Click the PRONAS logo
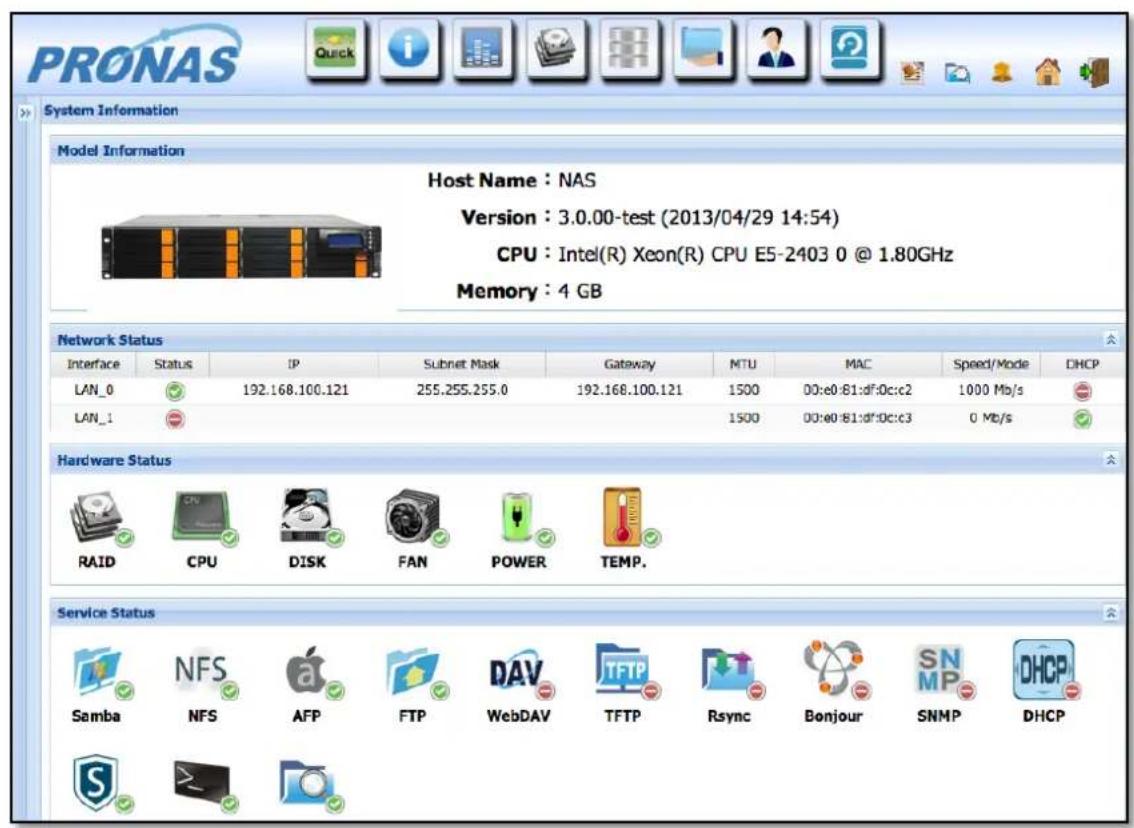Image resolution: width=1134 pixels, height=828 pixels. (x=135, y=56)
